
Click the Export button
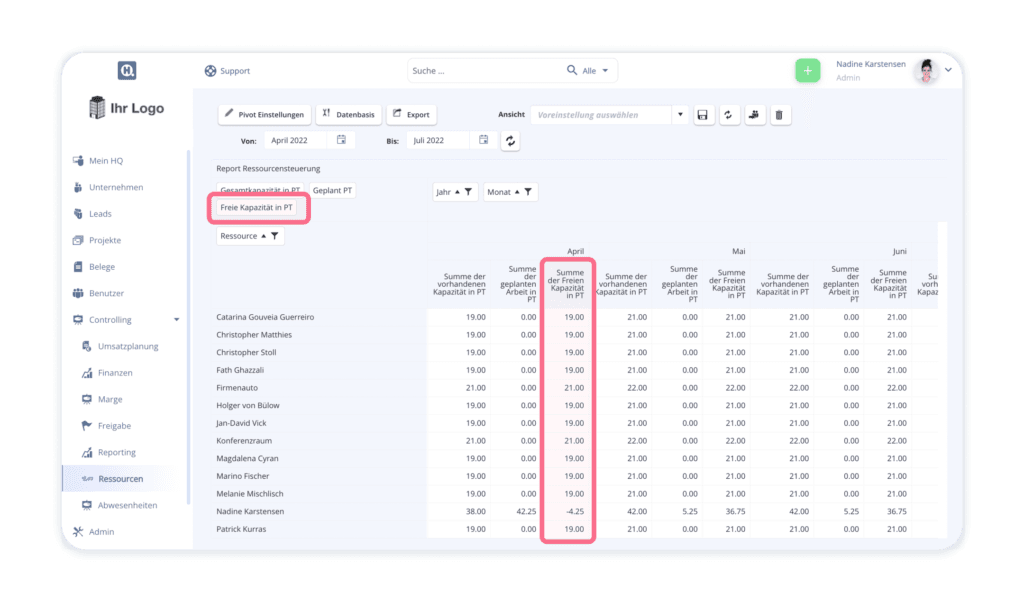point(411,115)
